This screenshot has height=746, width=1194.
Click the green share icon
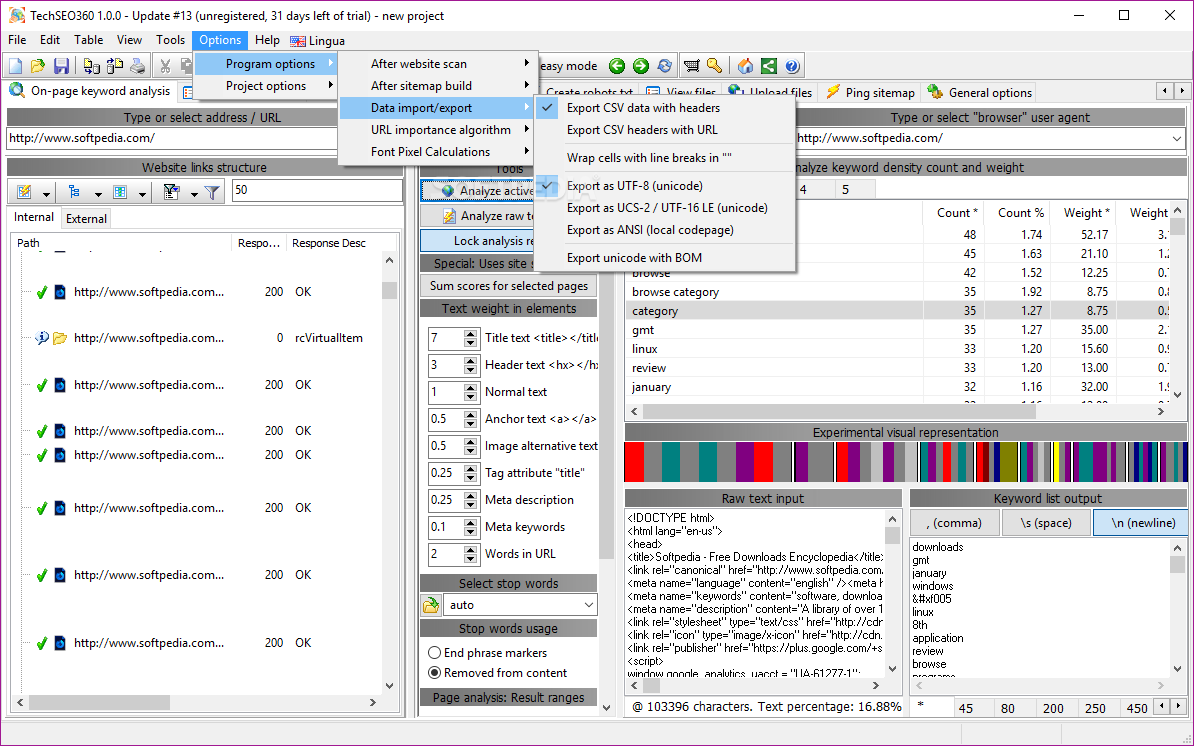[x=768, y=66]
